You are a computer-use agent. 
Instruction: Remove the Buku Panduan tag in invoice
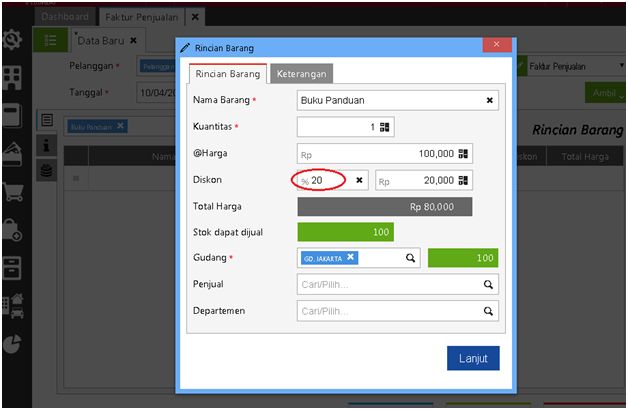pyautogui.click(x=120, y=126)
